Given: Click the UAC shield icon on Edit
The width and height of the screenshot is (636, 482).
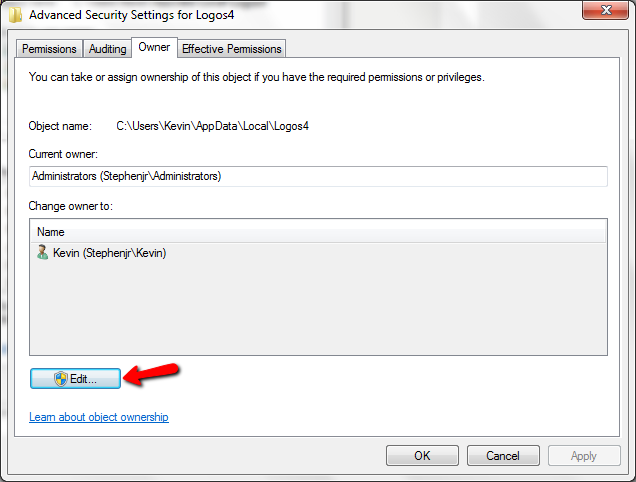Looking at the screenshot, I should [61, 379].
